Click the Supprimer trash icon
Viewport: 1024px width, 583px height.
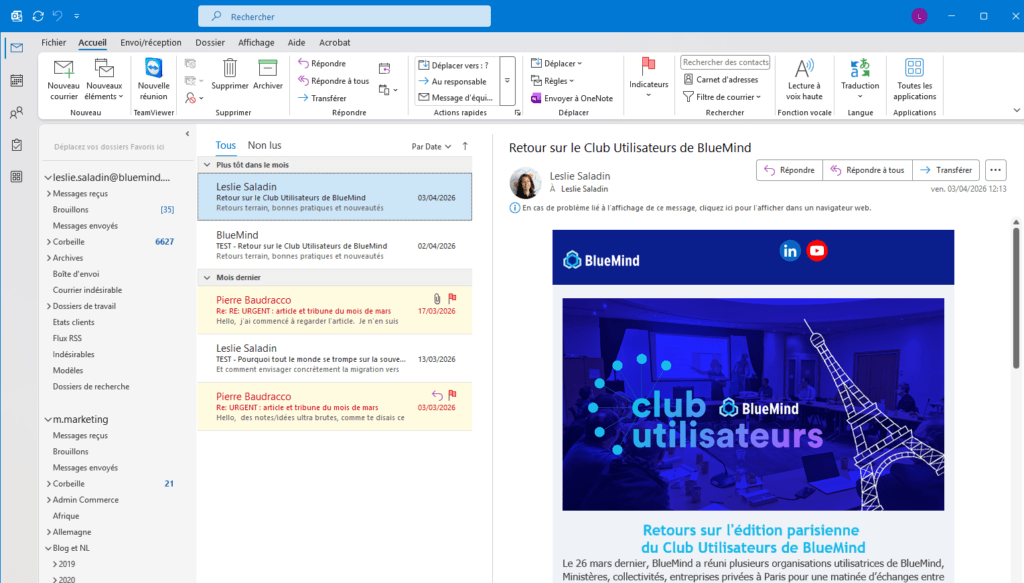click(230, 70)
